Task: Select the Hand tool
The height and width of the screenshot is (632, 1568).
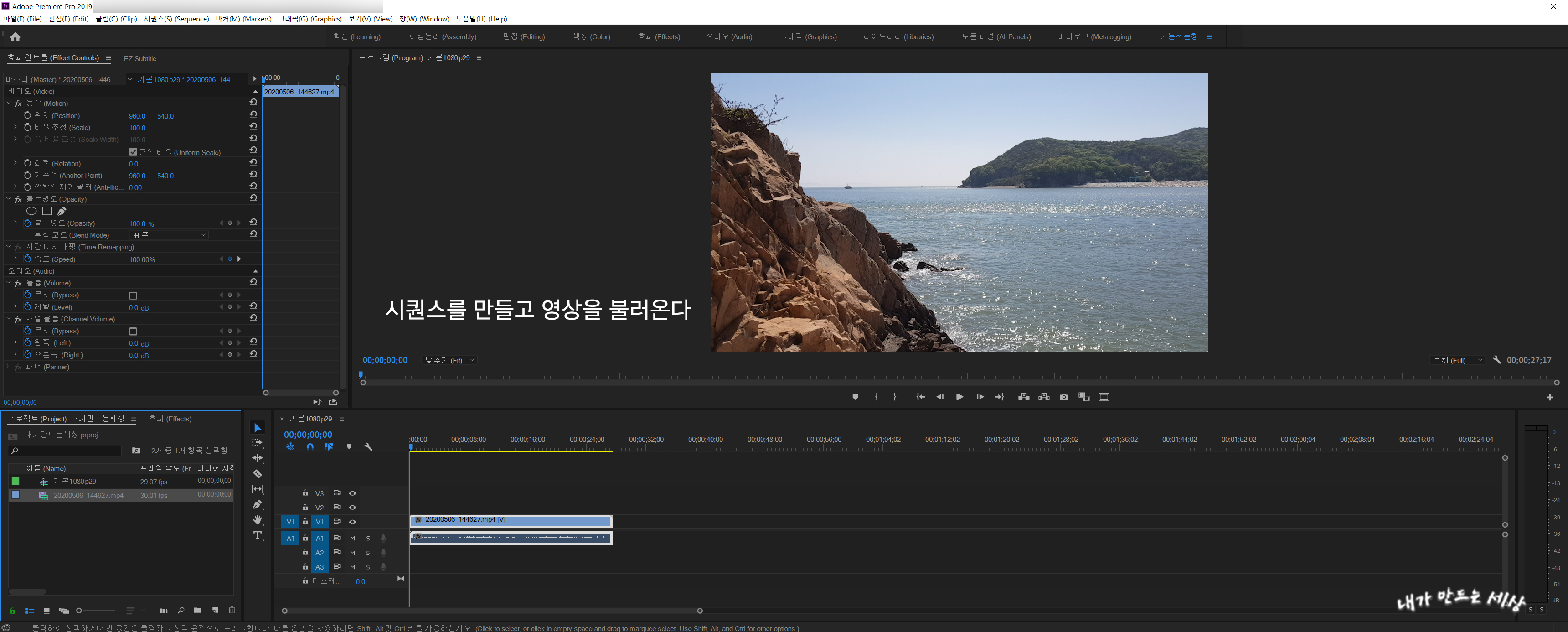Action: (x=258, y=519)
